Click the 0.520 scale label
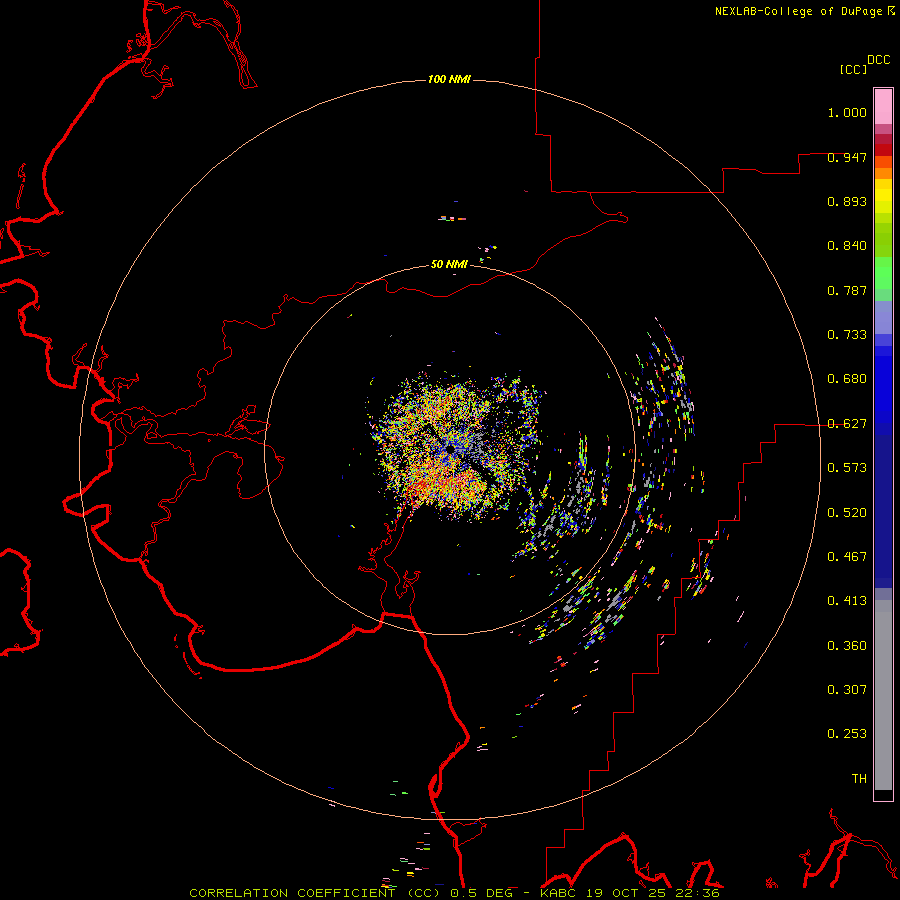The image size is (900, 900). (x=847, y=513)
